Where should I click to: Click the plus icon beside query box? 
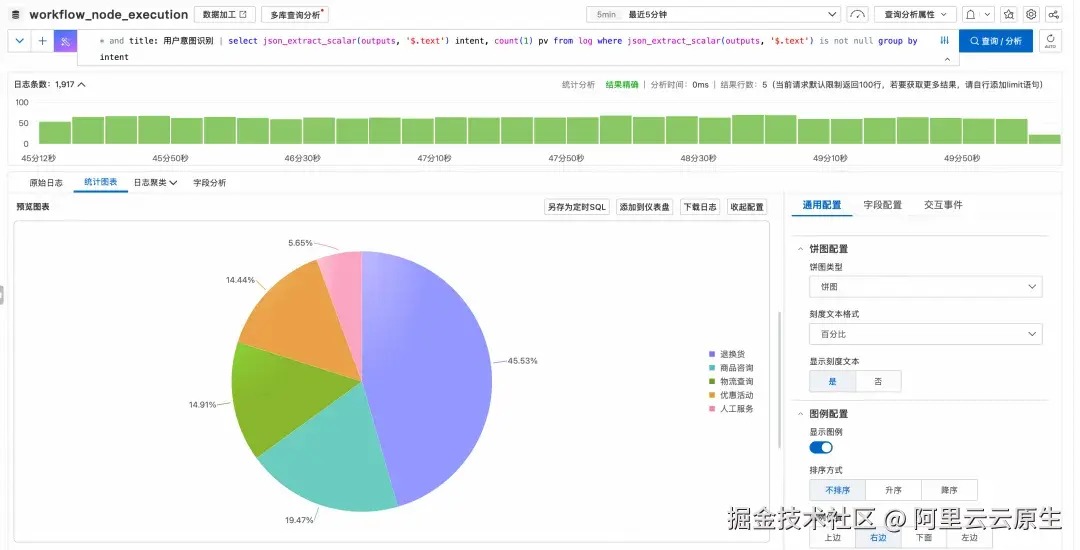(42, 41)
